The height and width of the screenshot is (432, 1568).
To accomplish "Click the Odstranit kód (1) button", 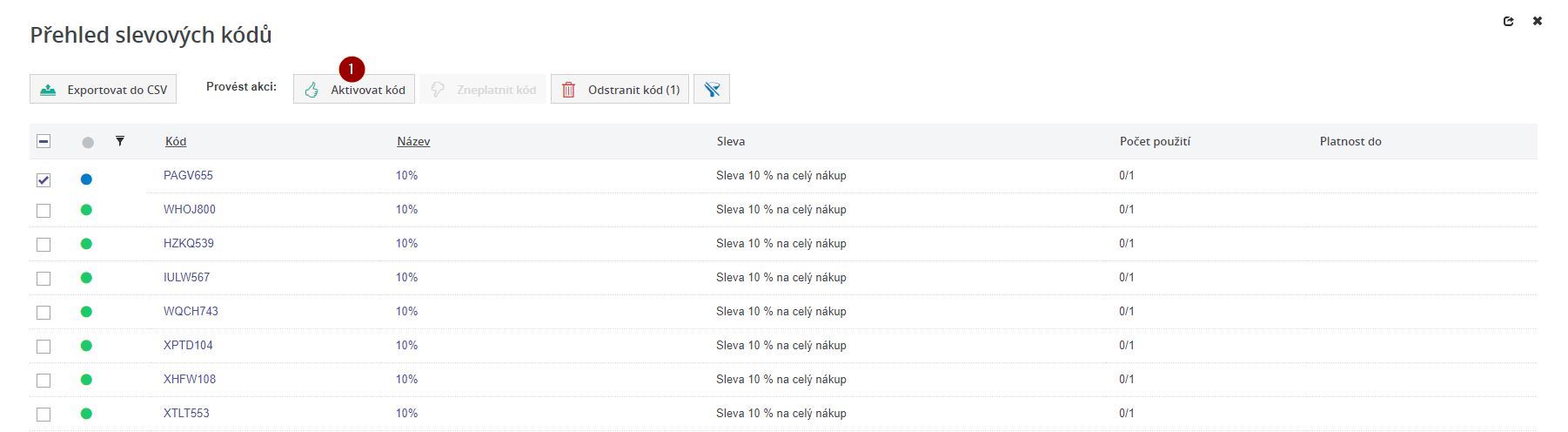I will [620, 90].
